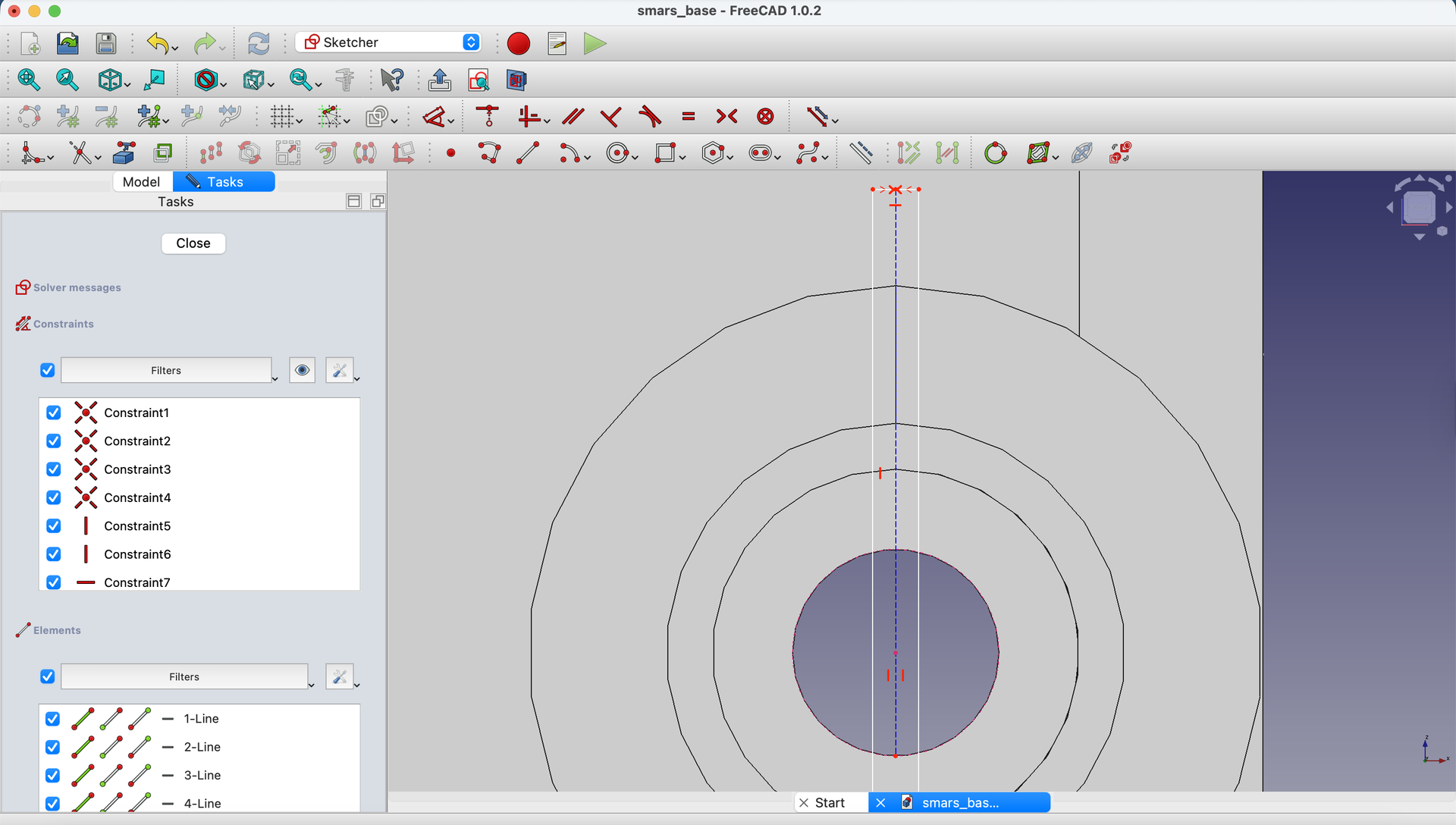This screenshot has width=1456, height=825.
Task: Apply the perpendicular constraint icon
Action: tap(610, 116)
